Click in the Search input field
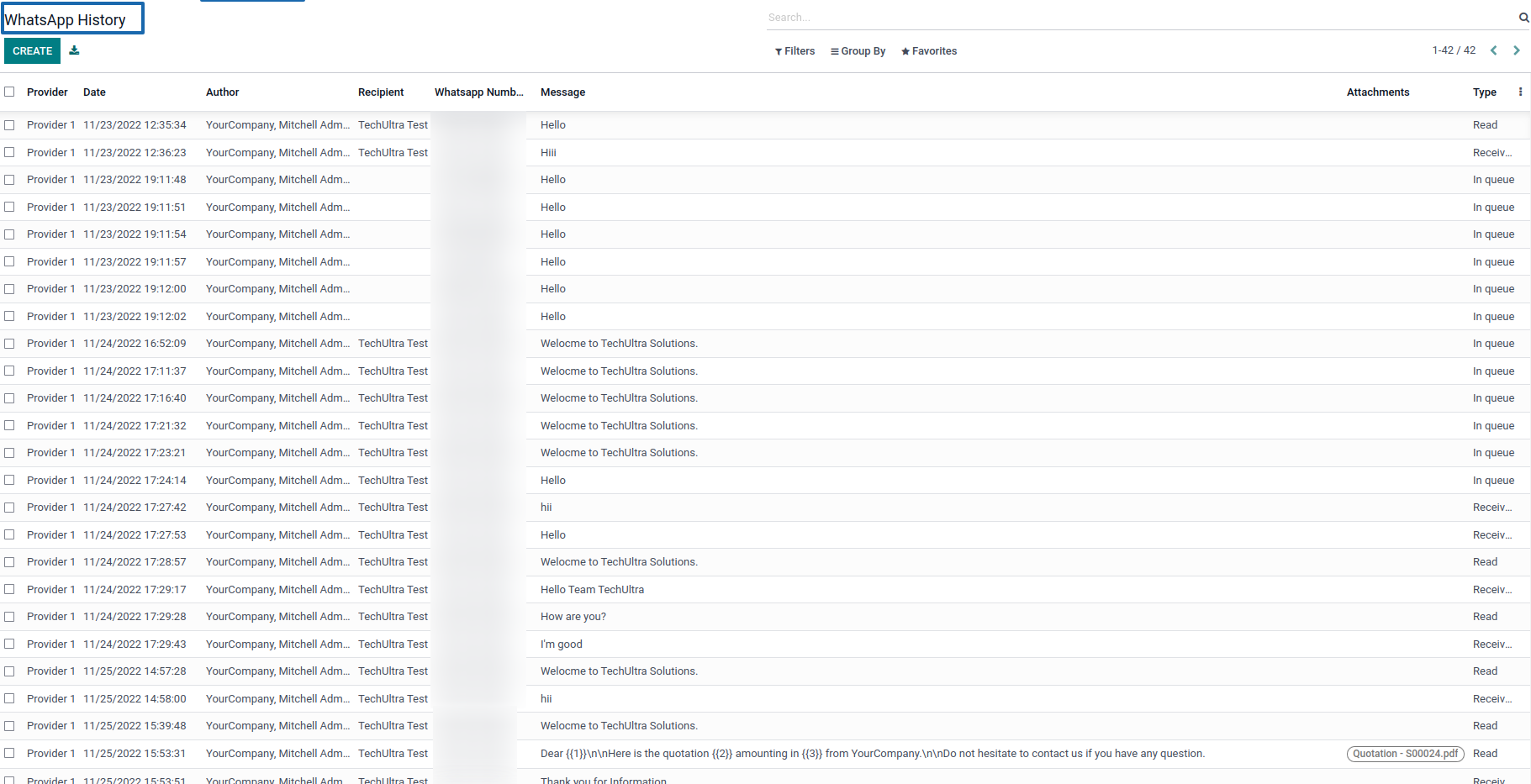This screenshot has width=1531, height=784. click(1135, 18)
